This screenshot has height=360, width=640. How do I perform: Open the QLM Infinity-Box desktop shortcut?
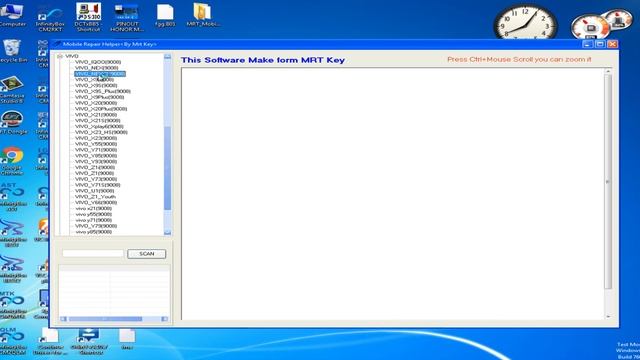point(12,341)
